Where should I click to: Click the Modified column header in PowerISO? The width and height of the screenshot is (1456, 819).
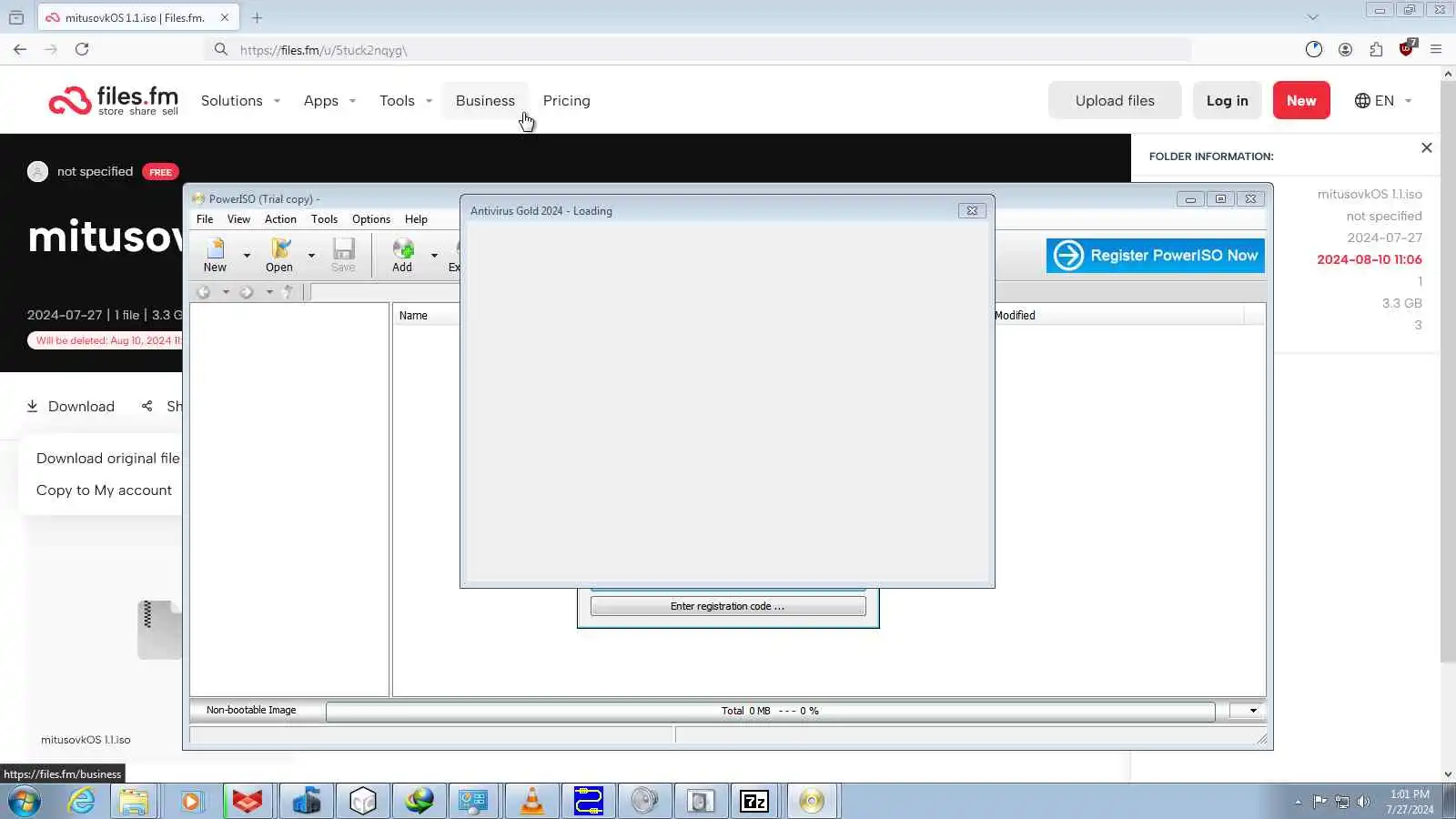(1118, 315)
